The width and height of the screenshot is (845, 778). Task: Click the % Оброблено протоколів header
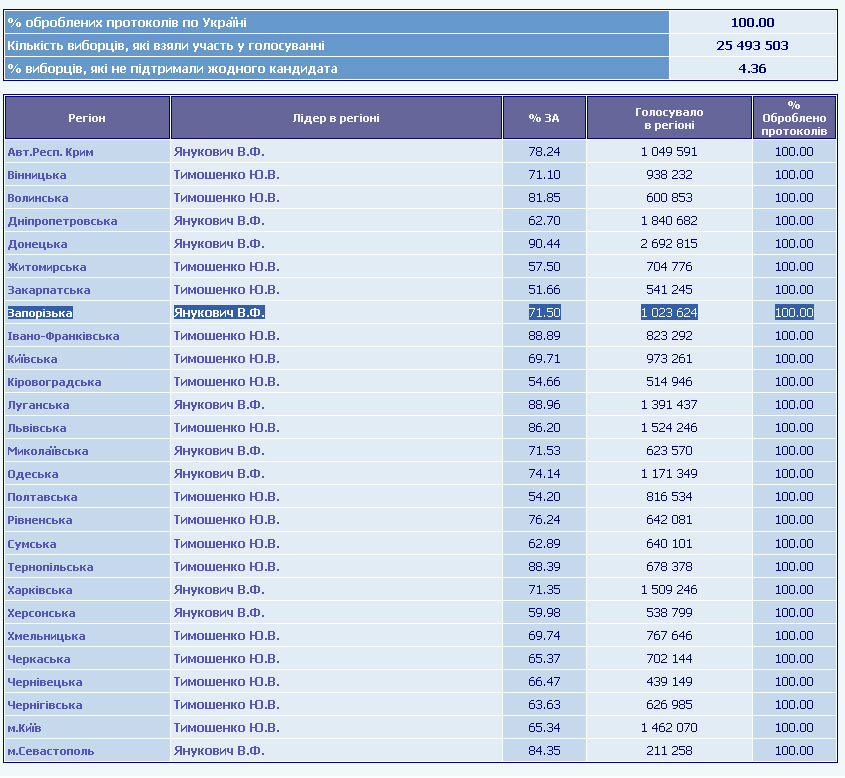794,118
